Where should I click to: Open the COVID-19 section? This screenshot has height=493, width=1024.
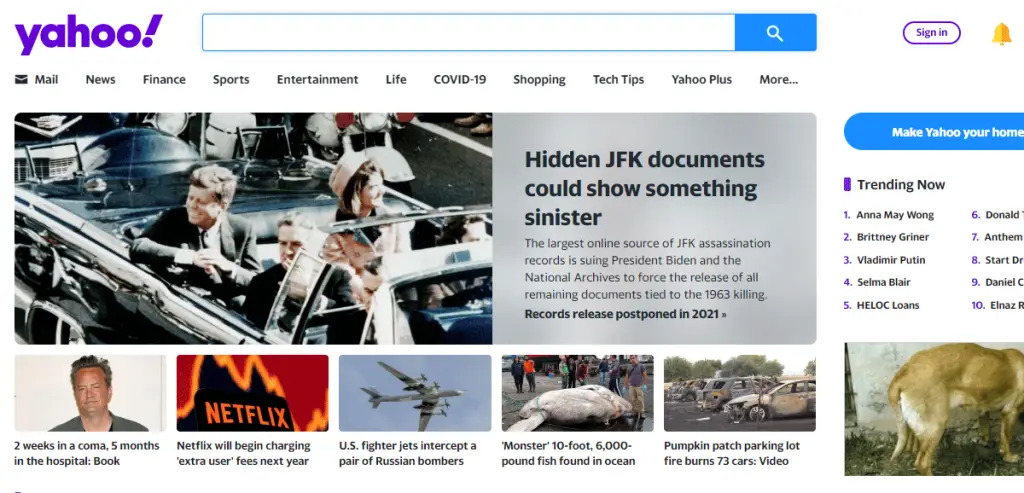coord(460,80)
